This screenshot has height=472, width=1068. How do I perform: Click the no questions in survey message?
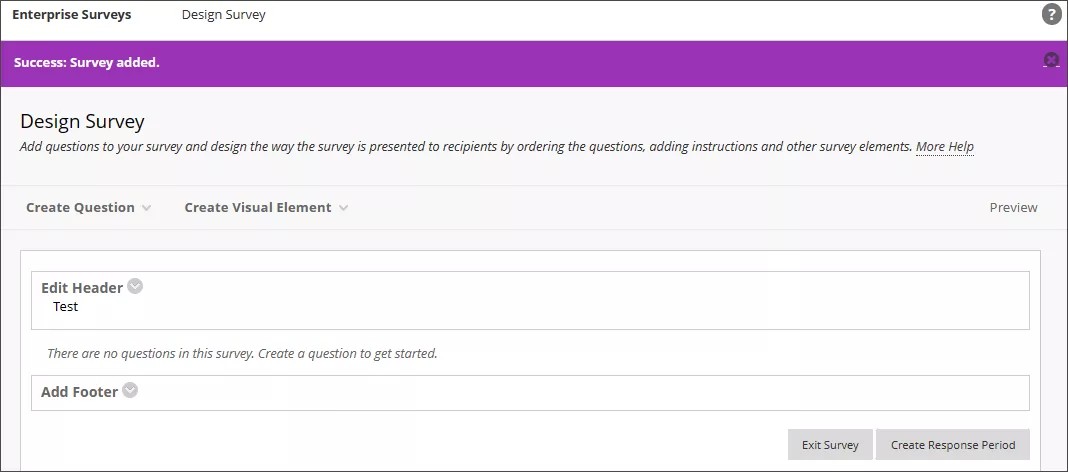click(x=242, y=353)
